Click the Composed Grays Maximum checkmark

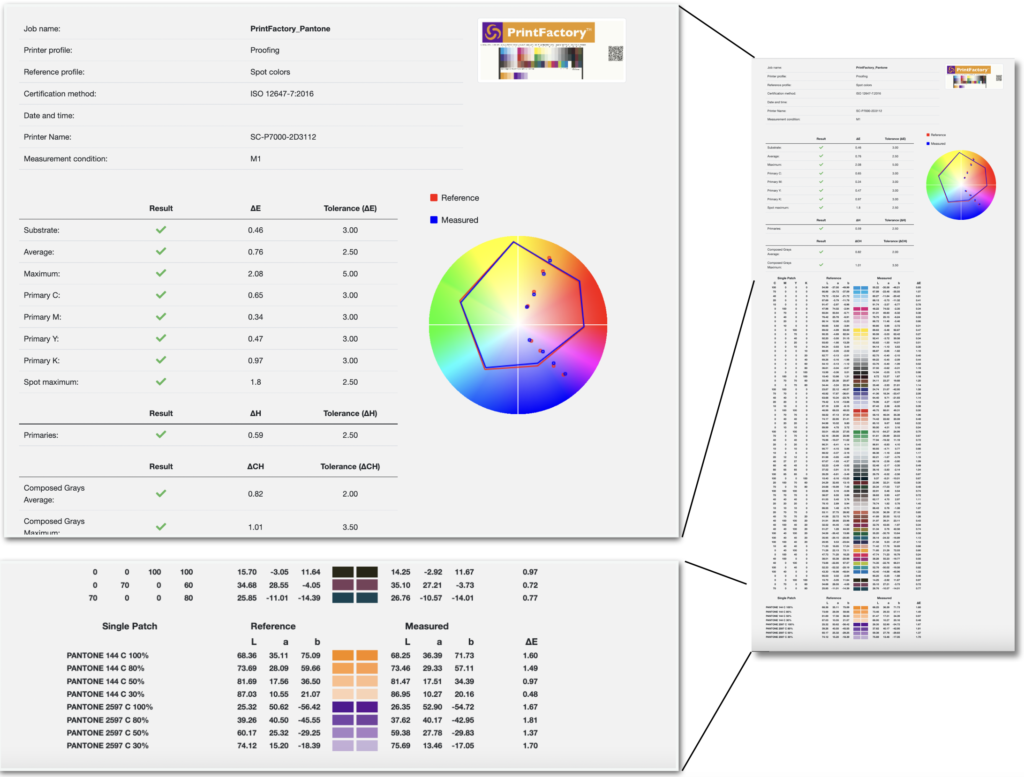161,526
